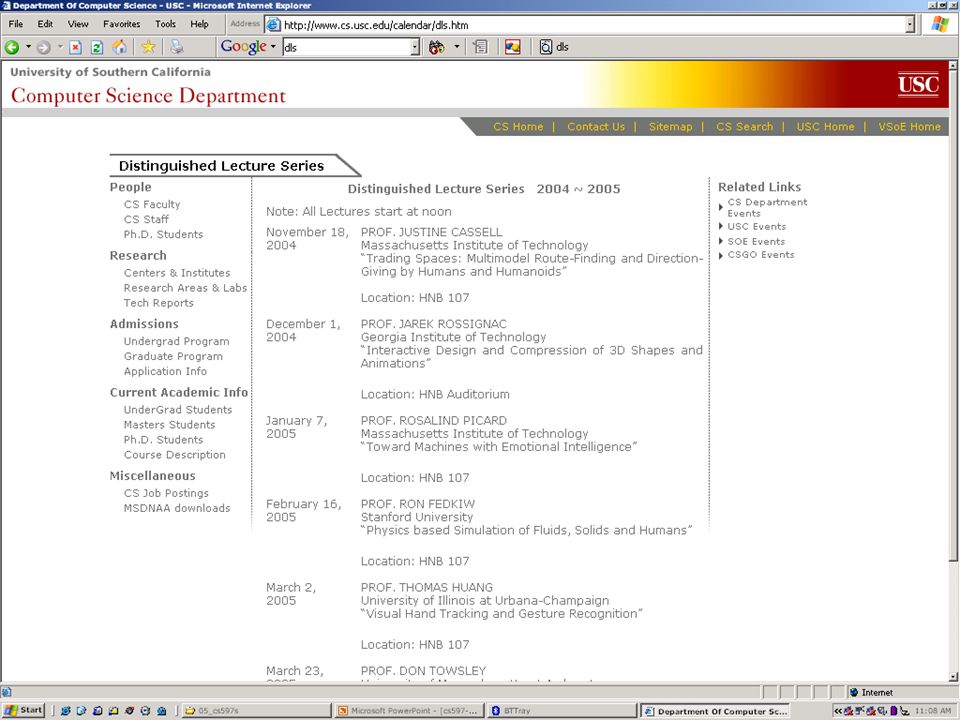Print the page with printer icon
The image size is (960, 720).
click(x=176, y=47)
